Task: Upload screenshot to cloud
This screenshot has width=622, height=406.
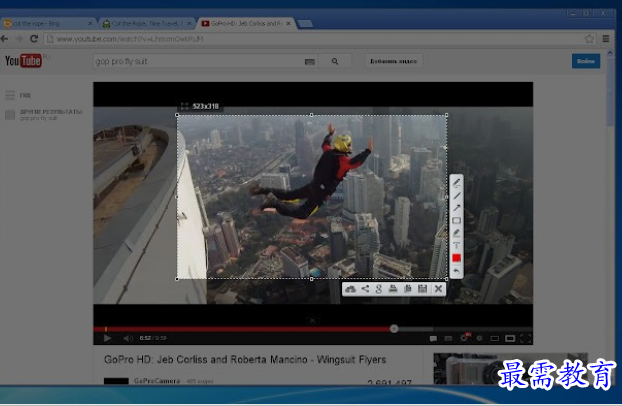Action: [x=350, y=289]
